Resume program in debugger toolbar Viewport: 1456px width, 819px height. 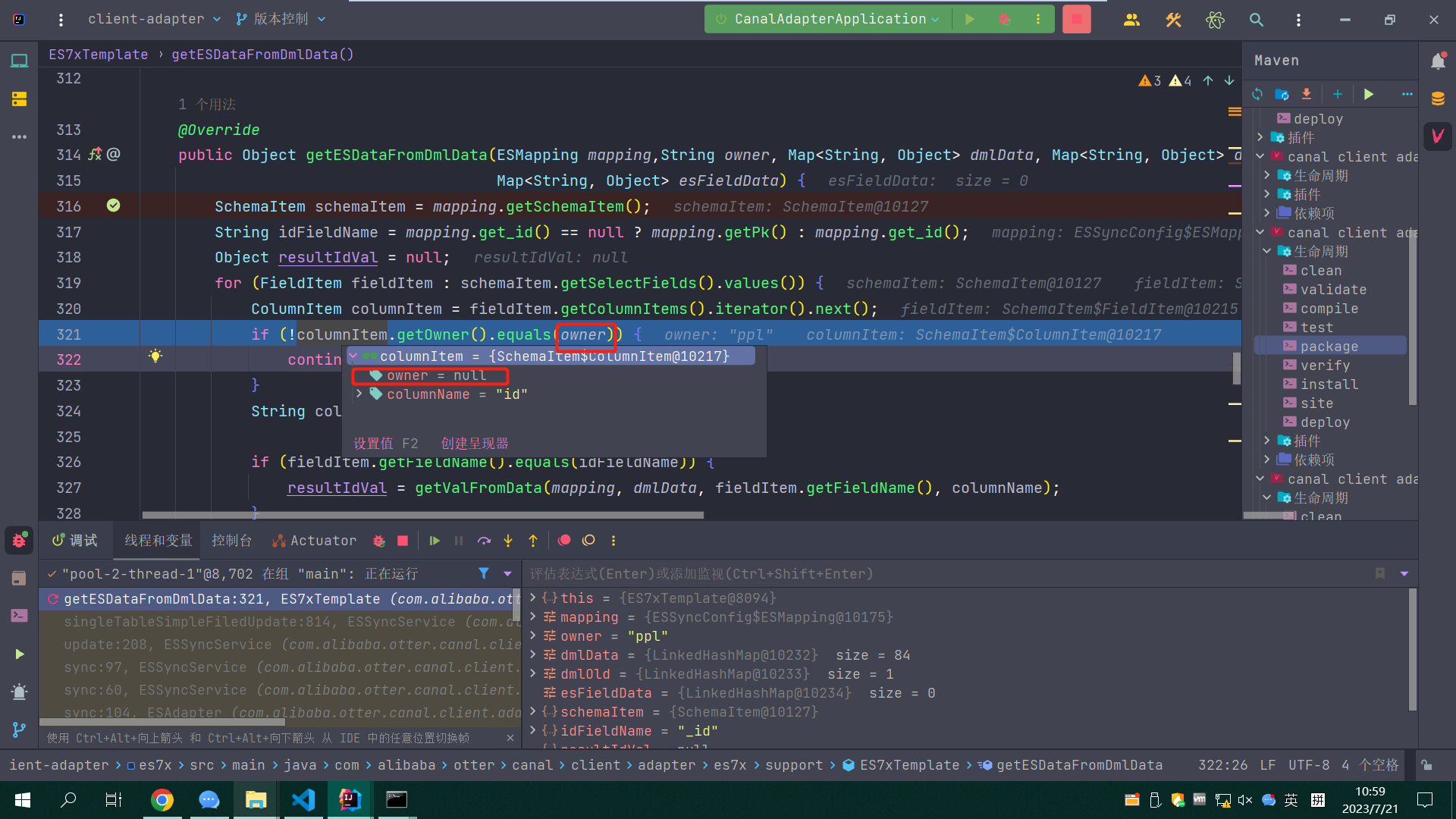pos(435,541)
